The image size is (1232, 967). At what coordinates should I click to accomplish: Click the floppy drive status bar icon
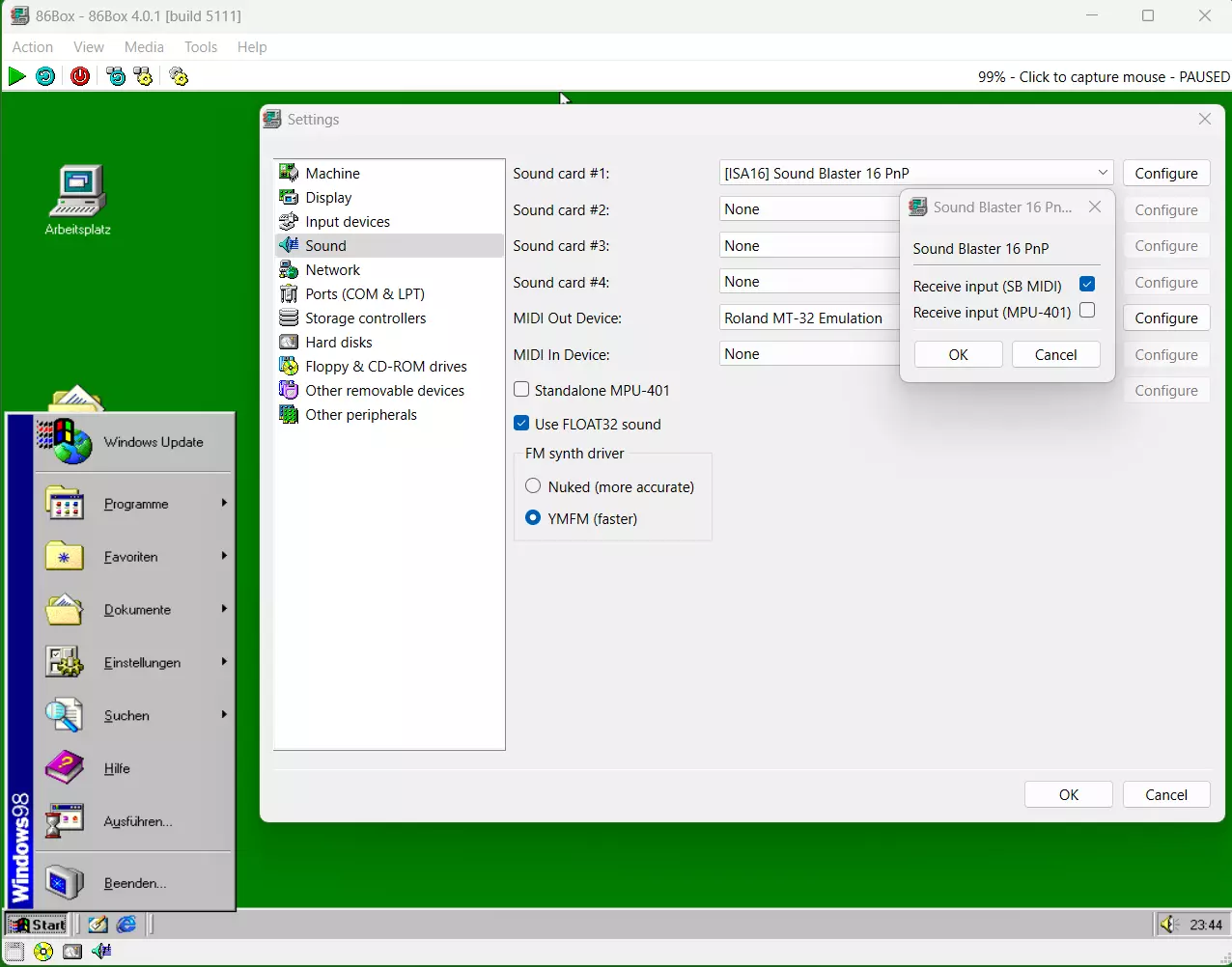14,952
